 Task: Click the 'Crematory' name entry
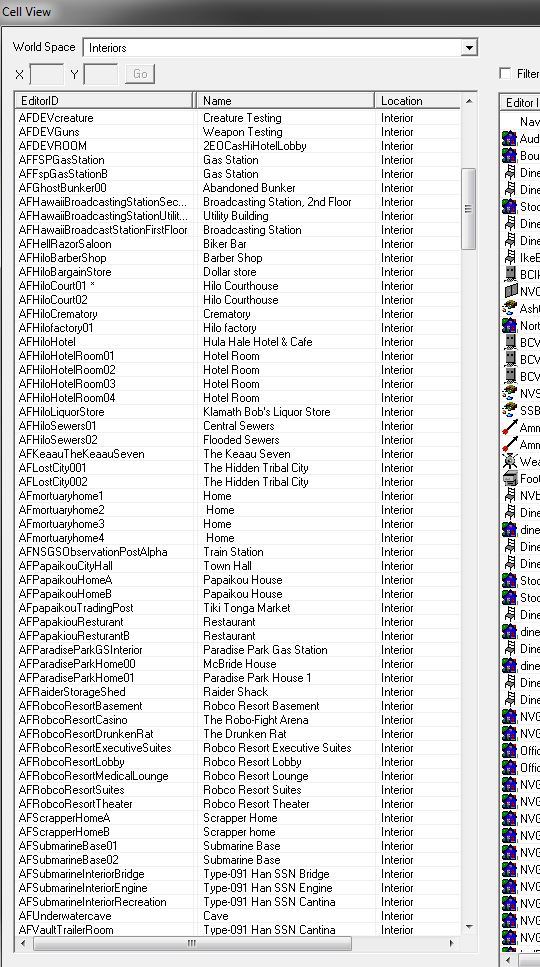tap(227, 314)
